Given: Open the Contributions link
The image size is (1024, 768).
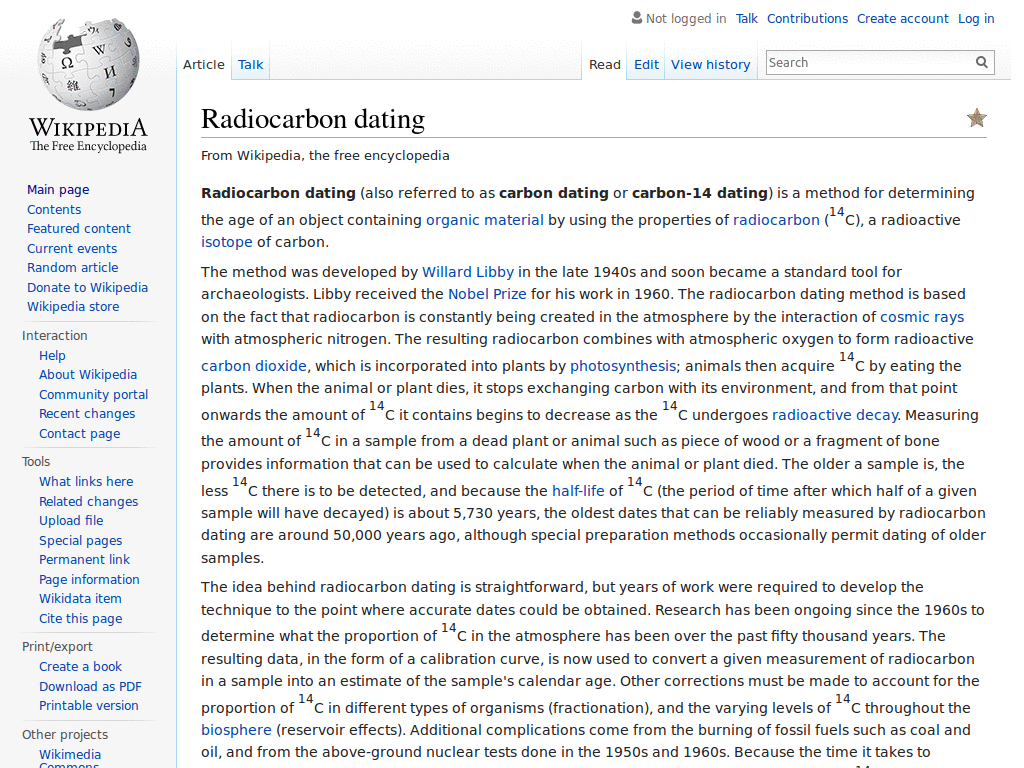Looking at the screenshot, I should pos(807,18).
